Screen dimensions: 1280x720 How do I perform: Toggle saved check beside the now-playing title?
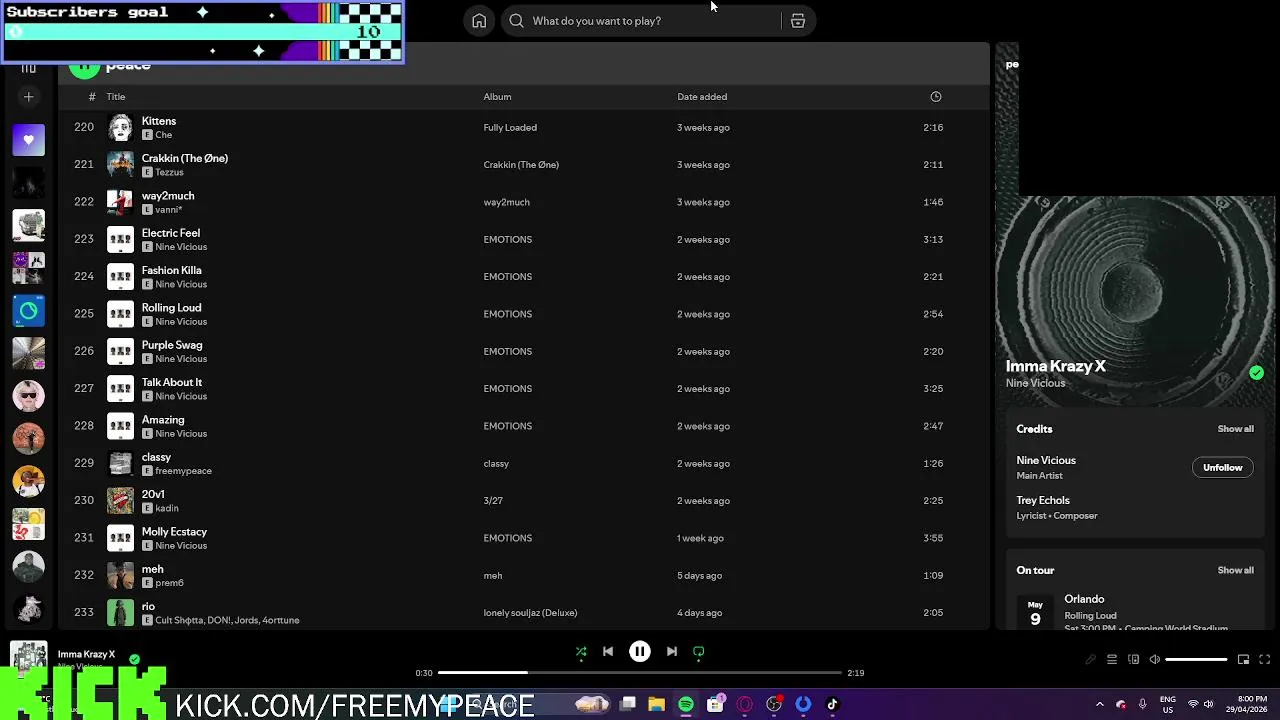(x=134, y=659)
